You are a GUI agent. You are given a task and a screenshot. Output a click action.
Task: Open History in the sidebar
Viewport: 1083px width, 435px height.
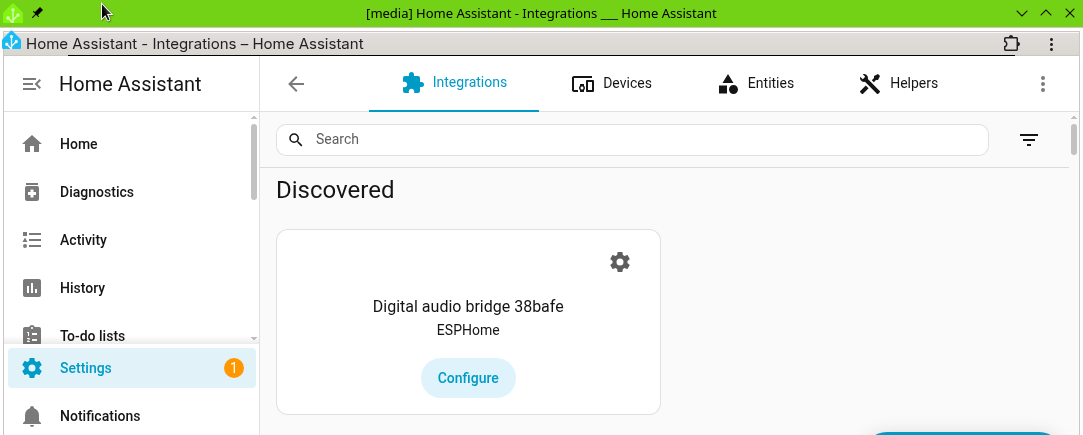82,288
